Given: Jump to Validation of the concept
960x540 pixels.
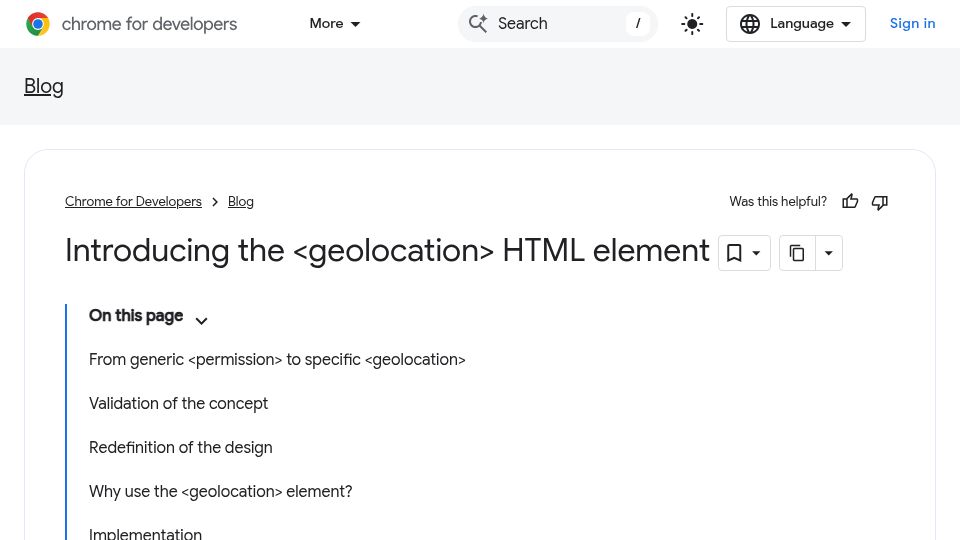Looking at the screenshot, I should coord(178,403).
